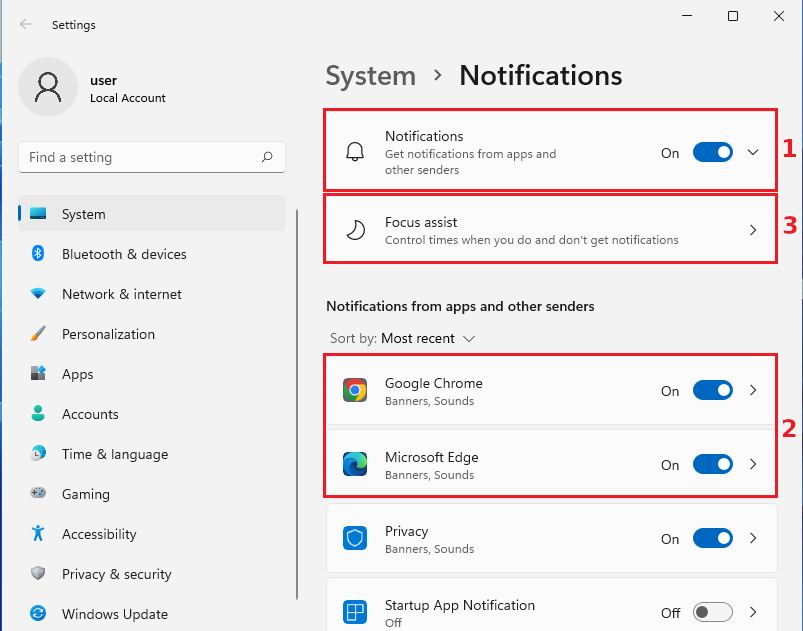Screen dimensions: 803x631
Task: Click the Privacy & security shield icon in sidebar
Action: (38, 573)
